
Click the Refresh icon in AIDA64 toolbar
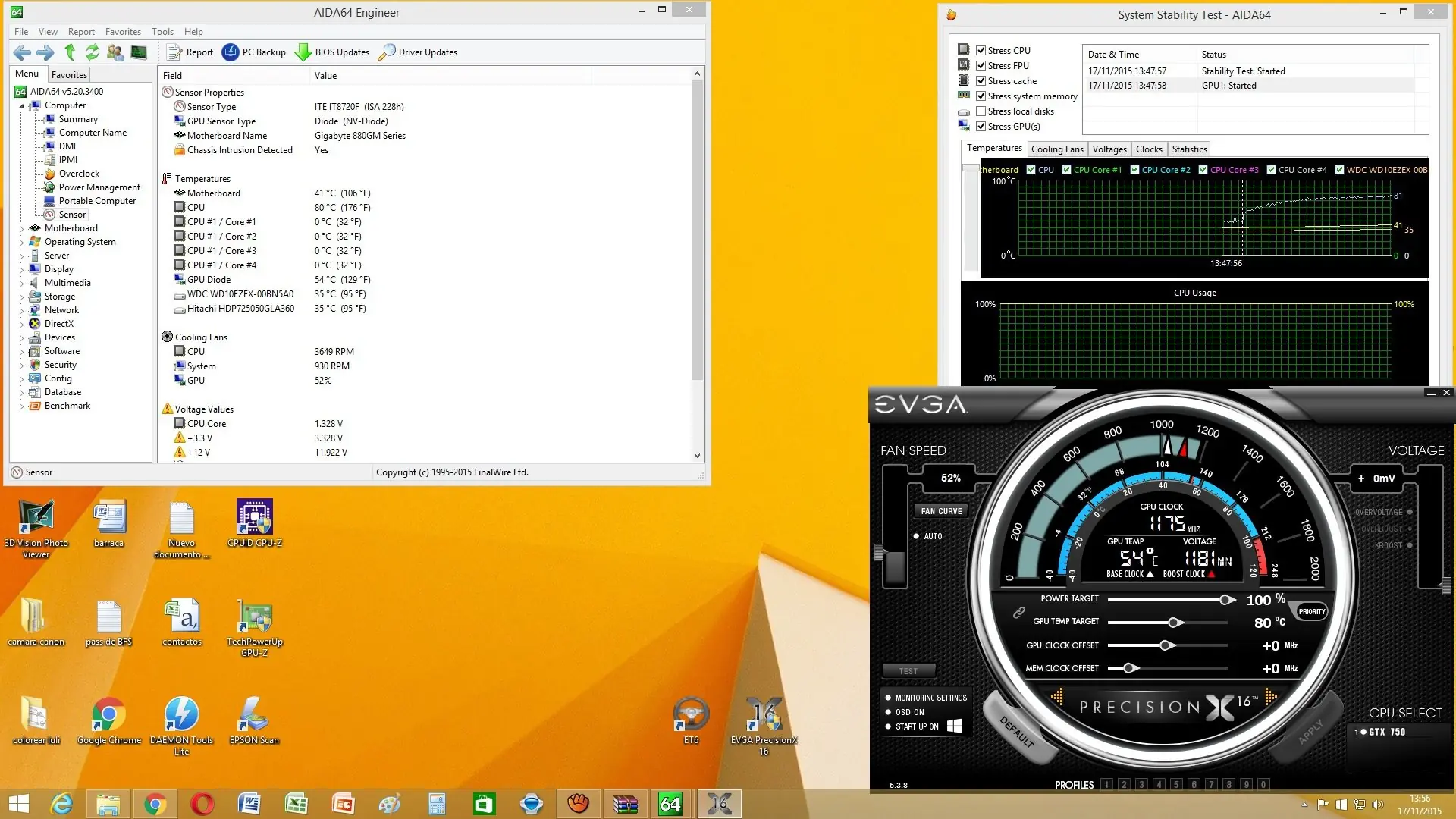click(93, 52)
